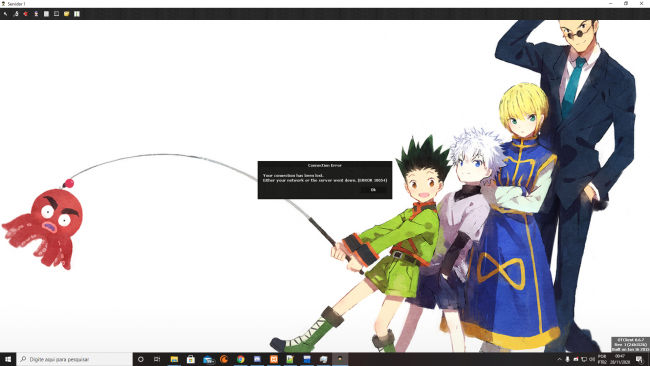Open the character figure icon in toolbar
Image resolution: width=650 pixels, height=366 pixels.
(36, 14)
